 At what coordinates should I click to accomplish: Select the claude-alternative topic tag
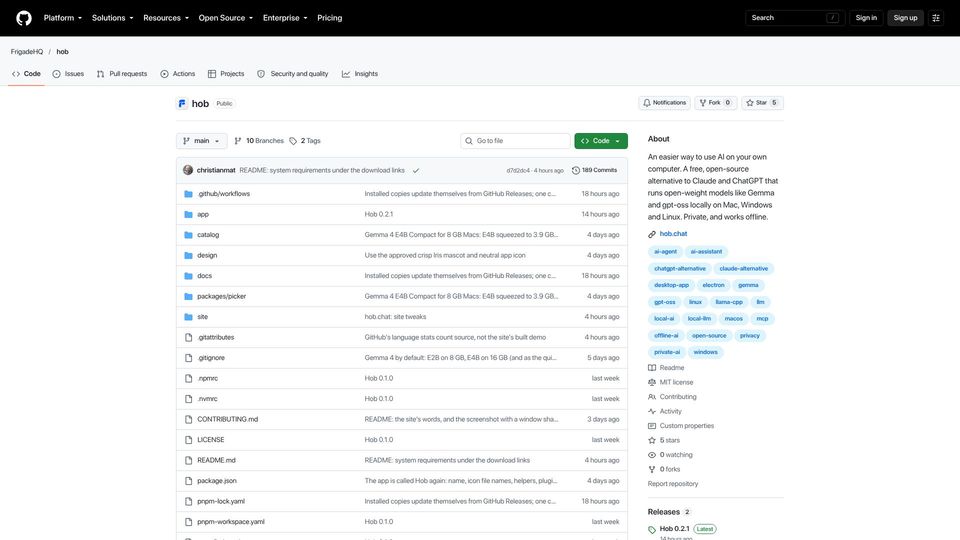pos(743,269)
